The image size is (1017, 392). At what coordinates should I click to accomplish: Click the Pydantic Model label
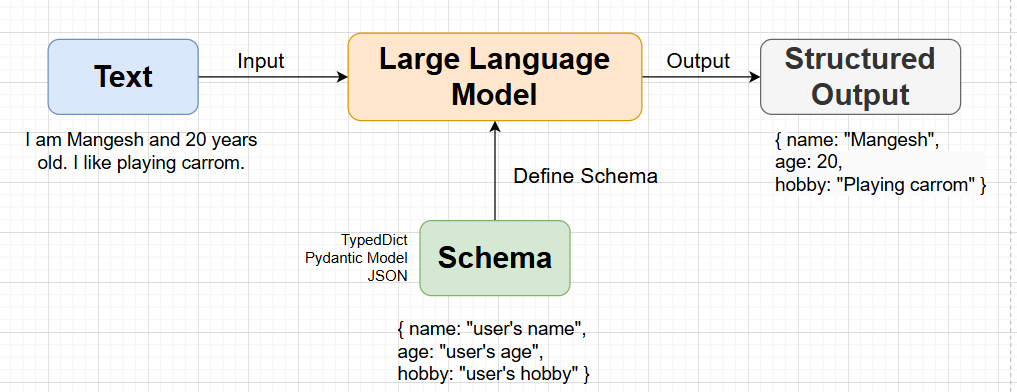[x=356, y=258]
